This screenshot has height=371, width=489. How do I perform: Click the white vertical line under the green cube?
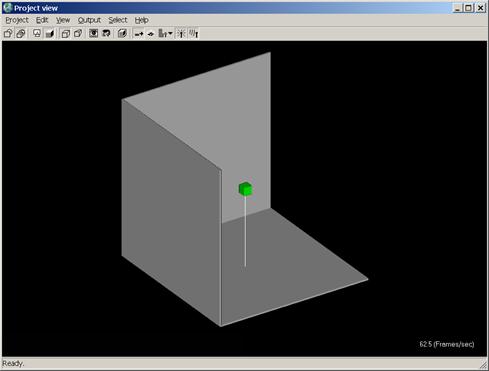tap(245, 231)
